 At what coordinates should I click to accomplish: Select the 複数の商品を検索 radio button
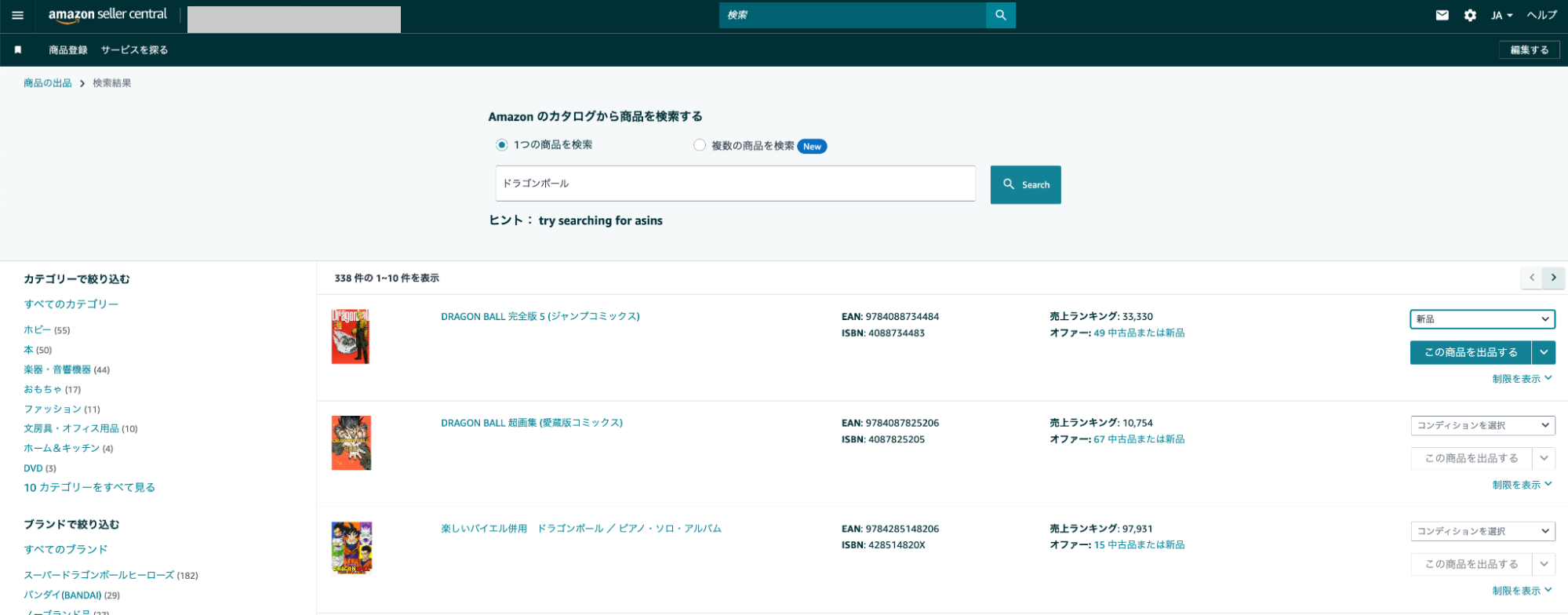pyautogui.click(x=699, y=145)
